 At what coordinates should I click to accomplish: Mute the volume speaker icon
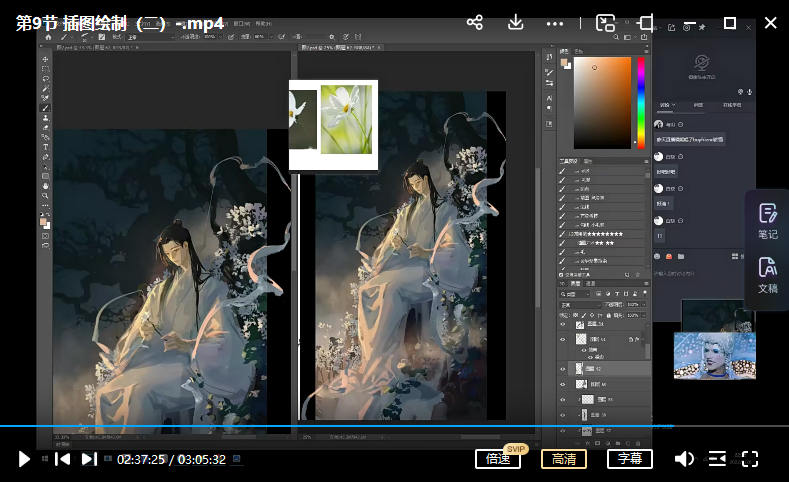[x=684, y=459]
